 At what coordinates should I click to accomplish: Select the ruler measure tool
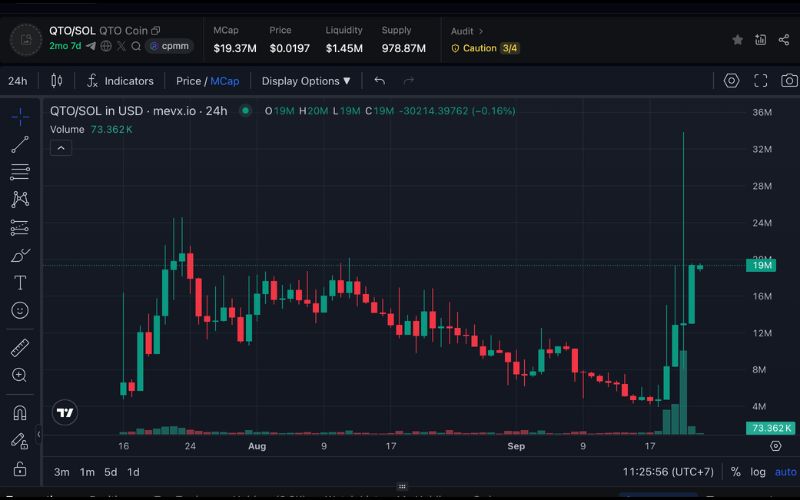pos(19,348)
